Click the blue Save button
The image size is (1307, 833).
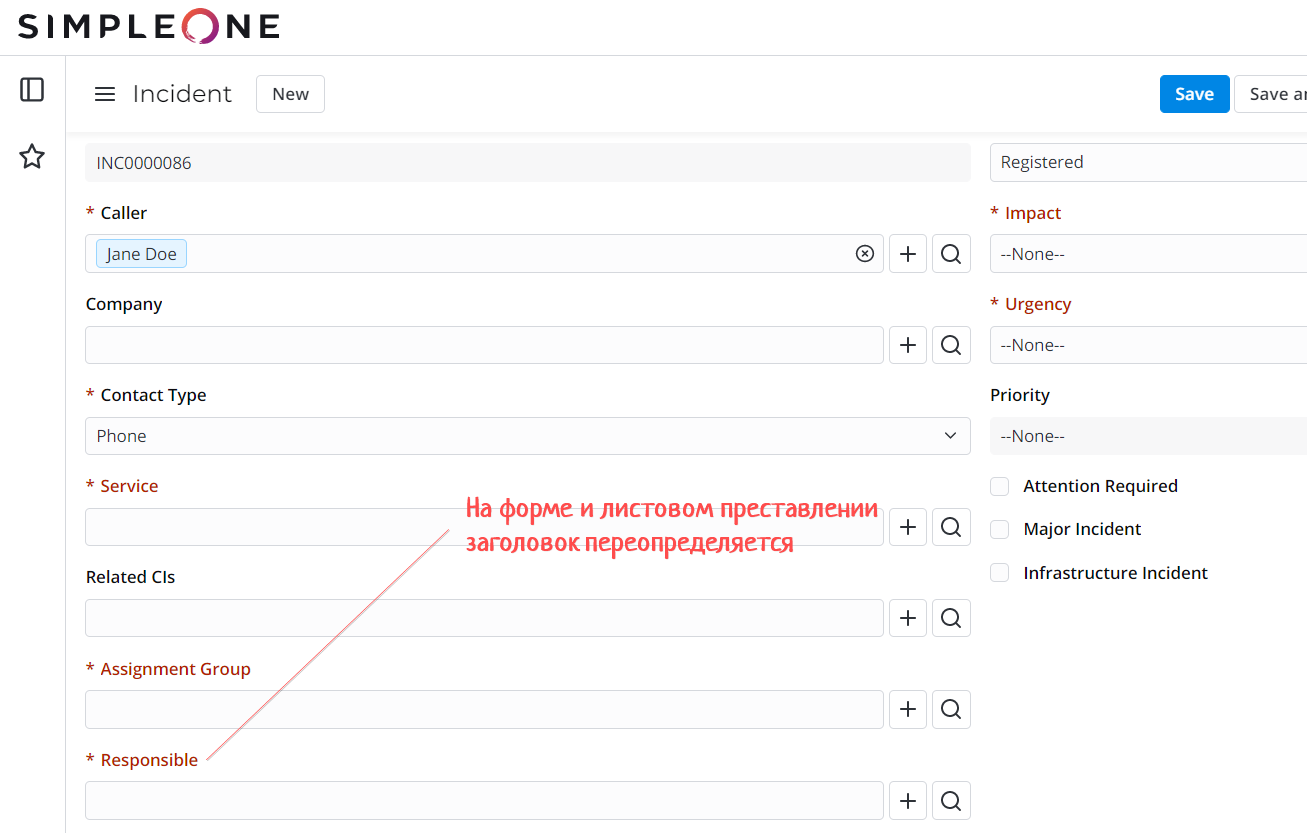[1194, 94]
